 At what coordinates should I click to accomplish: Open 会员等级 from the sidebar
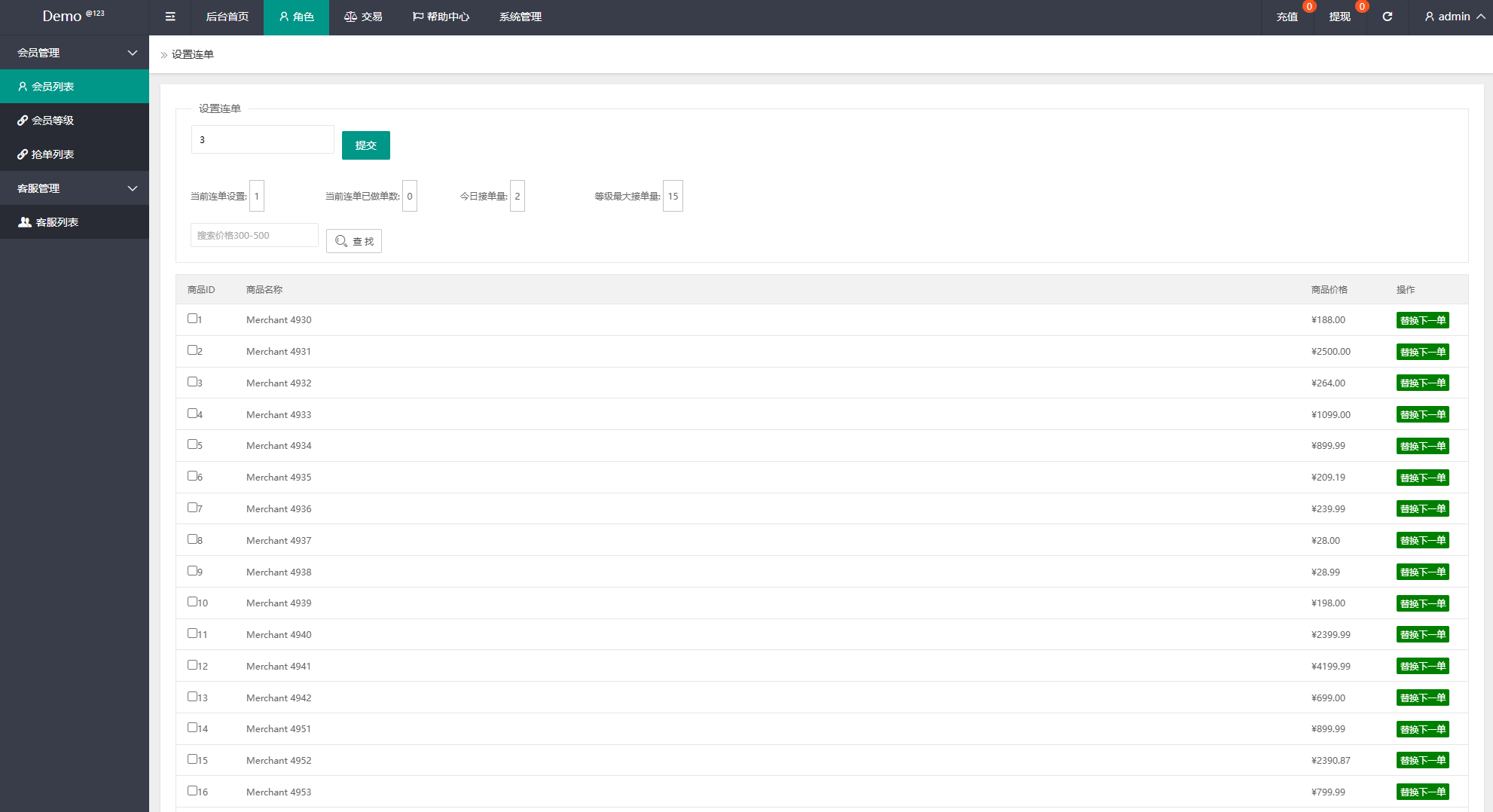53,121
